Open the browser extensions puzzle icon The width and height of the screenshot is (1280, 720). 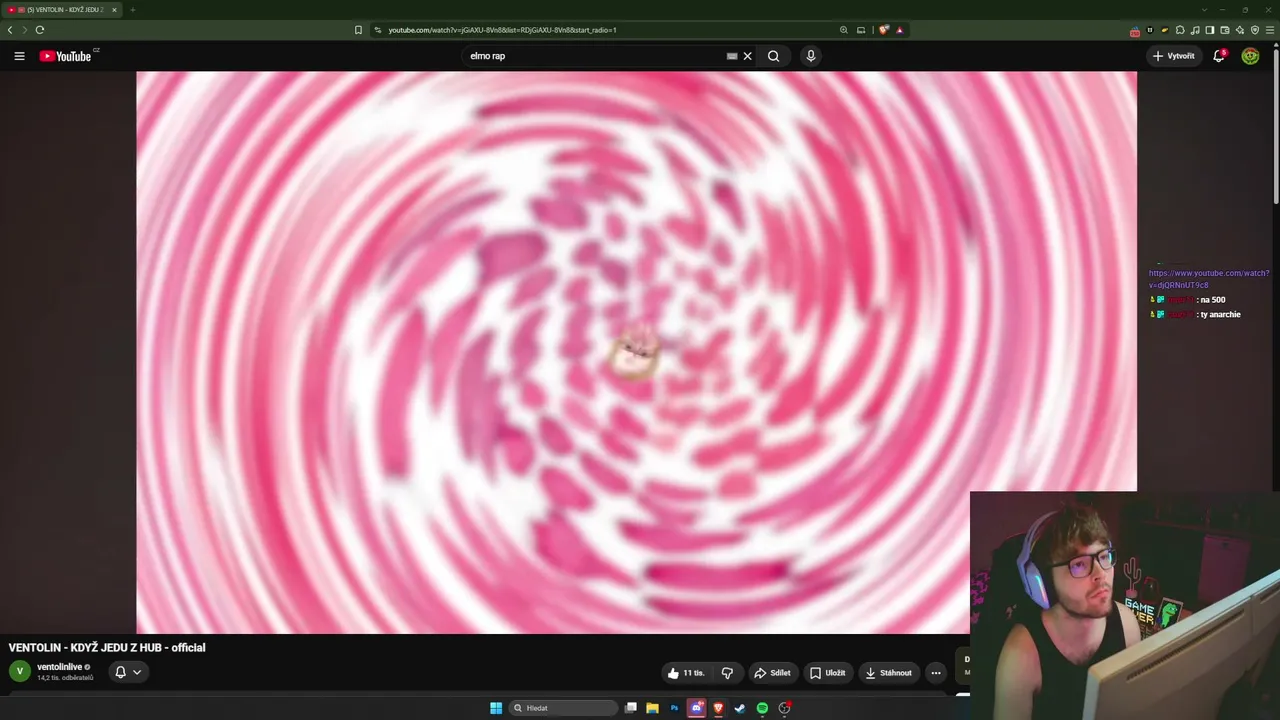(x=1180, y=30)
